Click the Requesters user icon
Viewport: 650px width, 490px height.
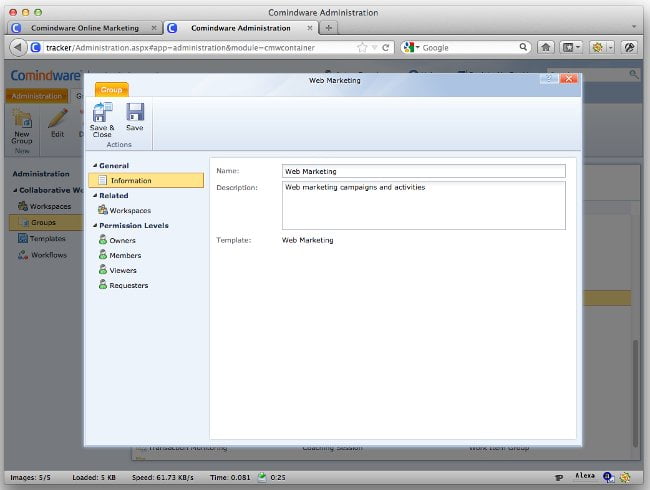pyautogui.click(x=103, y=284)
